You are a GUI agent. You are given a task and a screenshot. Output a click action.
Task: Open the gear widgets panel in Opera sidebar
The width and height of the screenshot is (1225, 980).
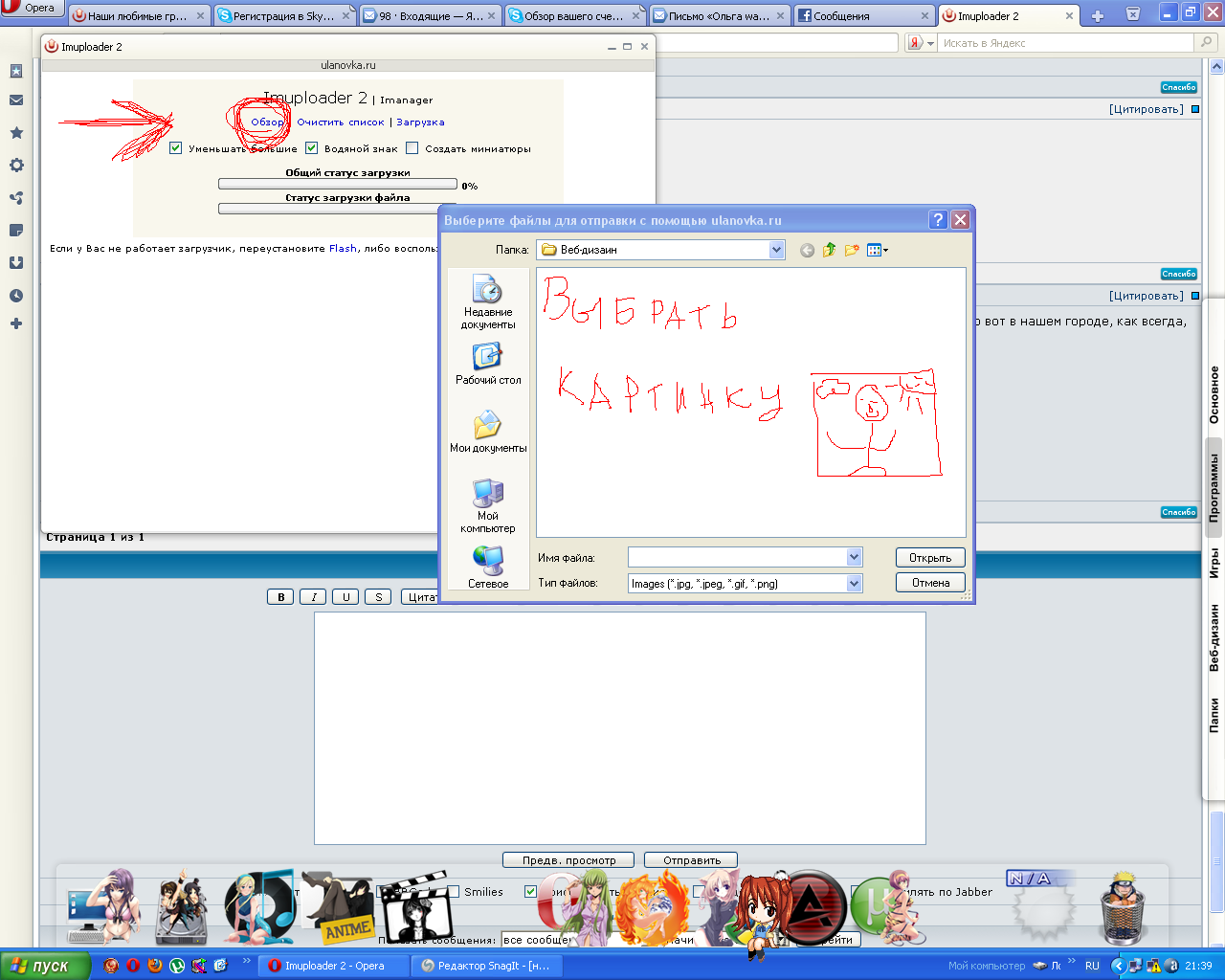pyautogui.click(x=16, y=165)
